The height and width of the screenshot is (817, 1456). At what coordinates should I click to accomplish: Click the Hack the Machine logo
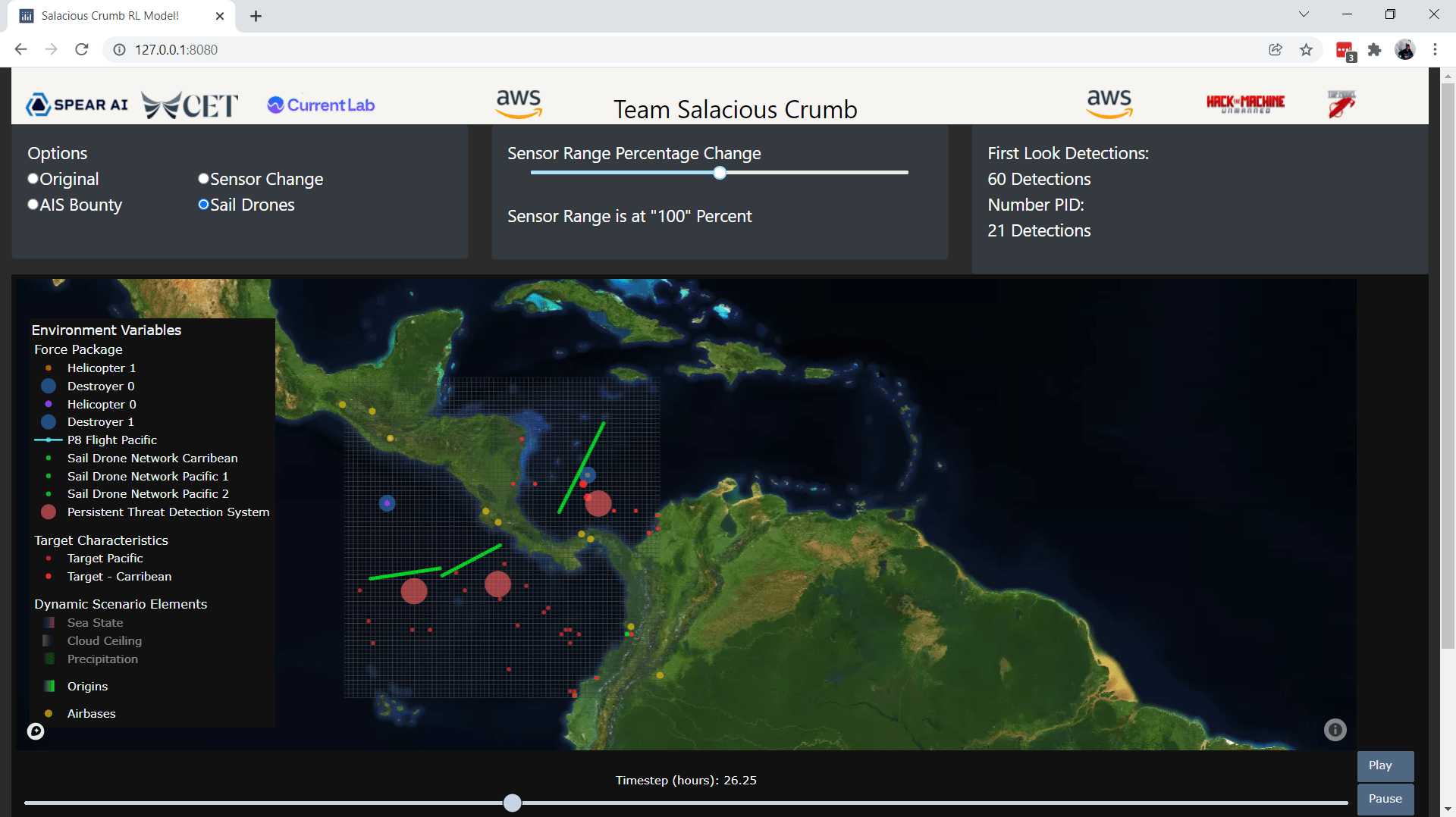1245,104
